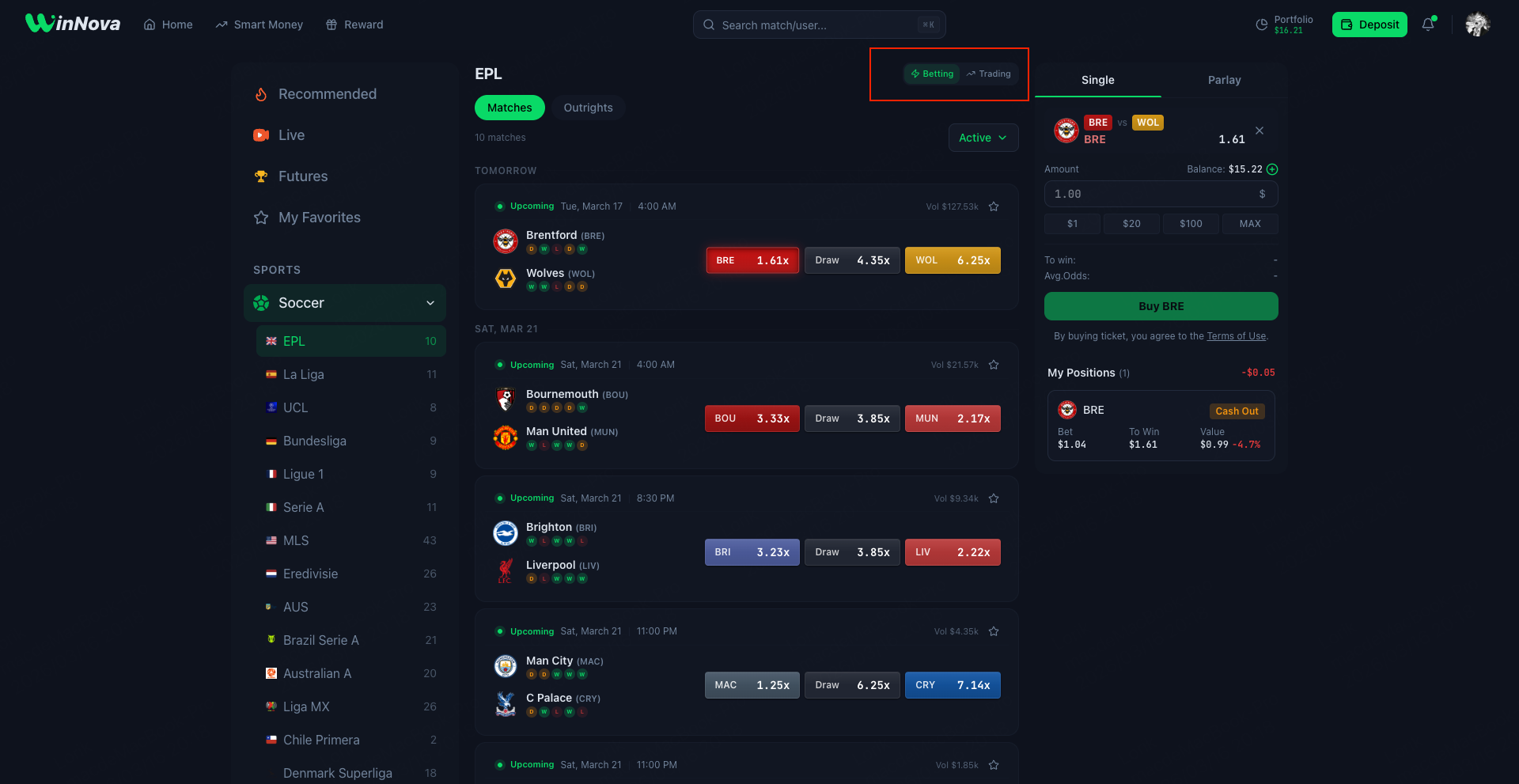Favorite the Brentford vs Wolves match

tap(994, 206)
